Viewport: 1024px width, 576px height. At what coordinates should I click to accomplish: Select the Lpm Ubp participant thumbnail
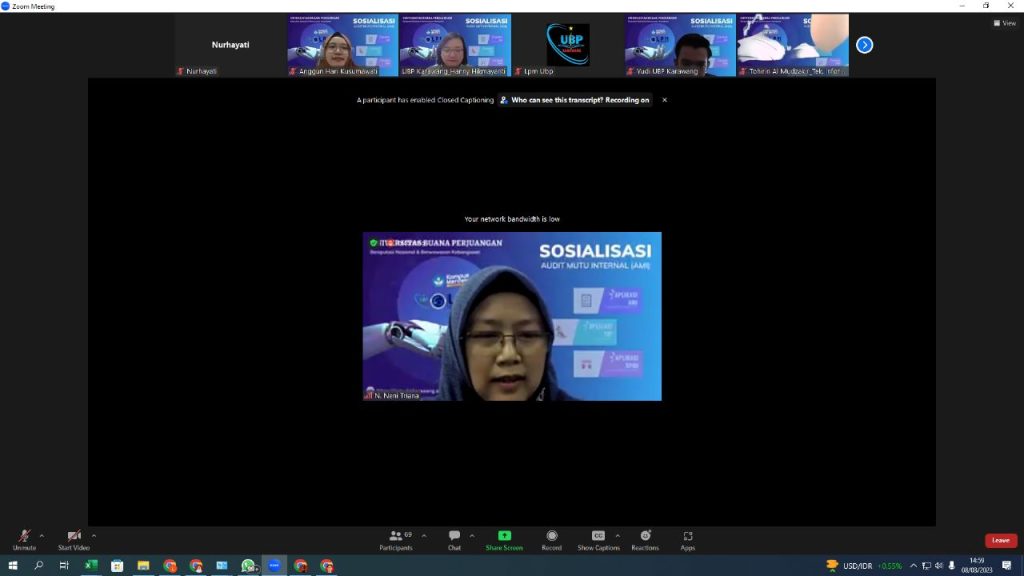tap(568, 45)
